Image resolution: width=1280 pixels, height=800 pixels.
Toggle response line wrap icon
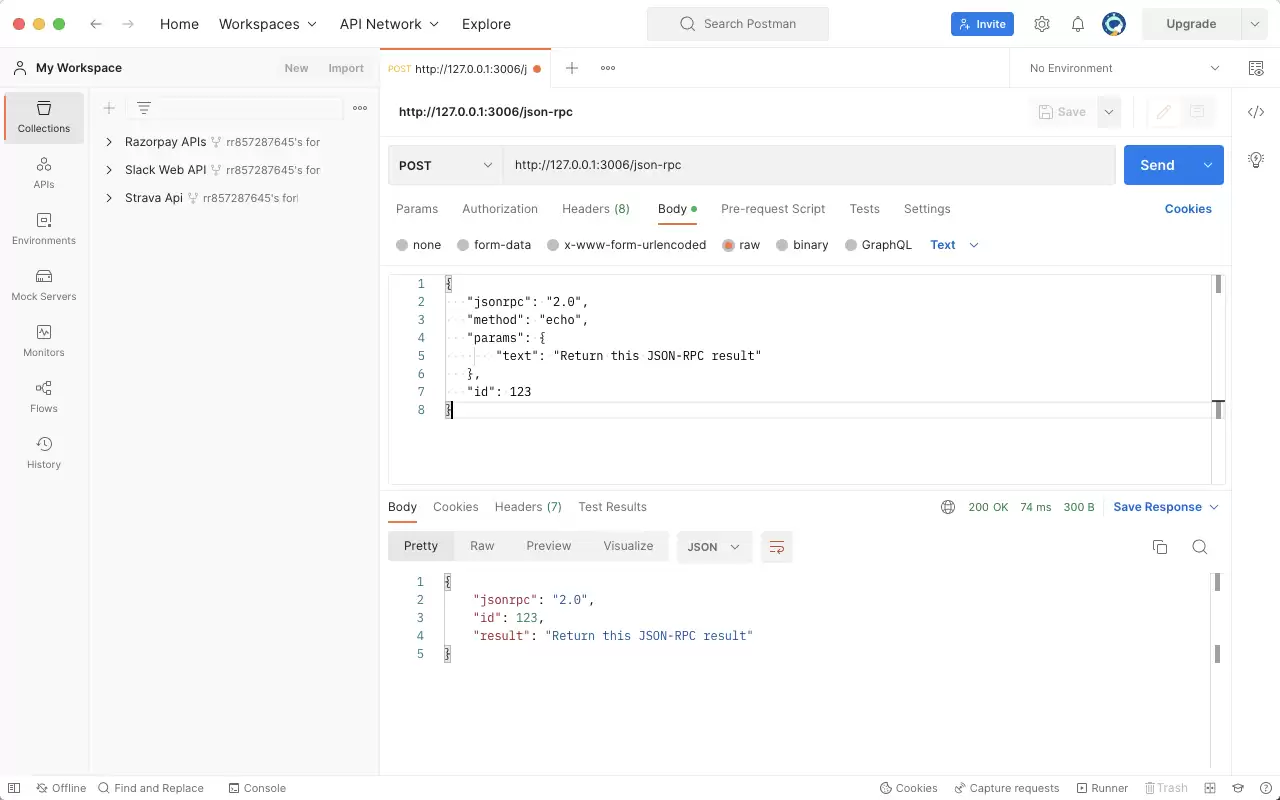coord(776,547)
